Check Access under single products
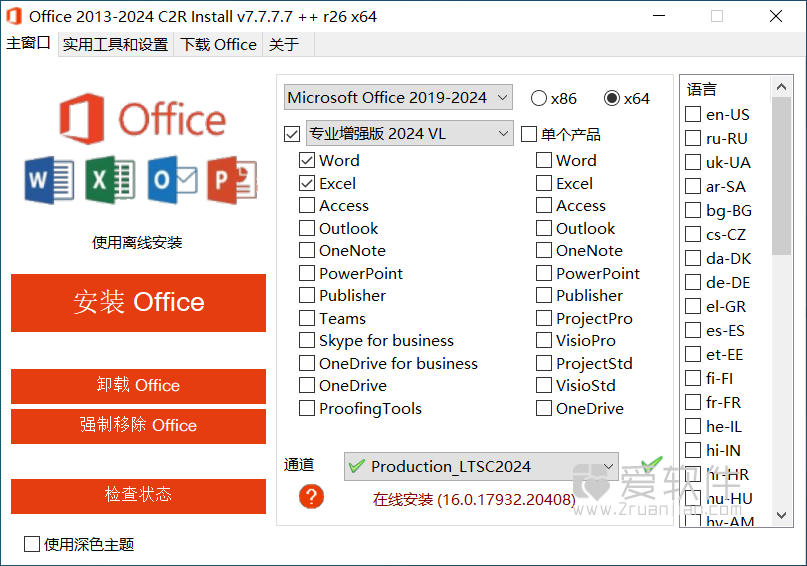Image resolution: width=807 pixels, height=566 pixels. click(544, 205)
